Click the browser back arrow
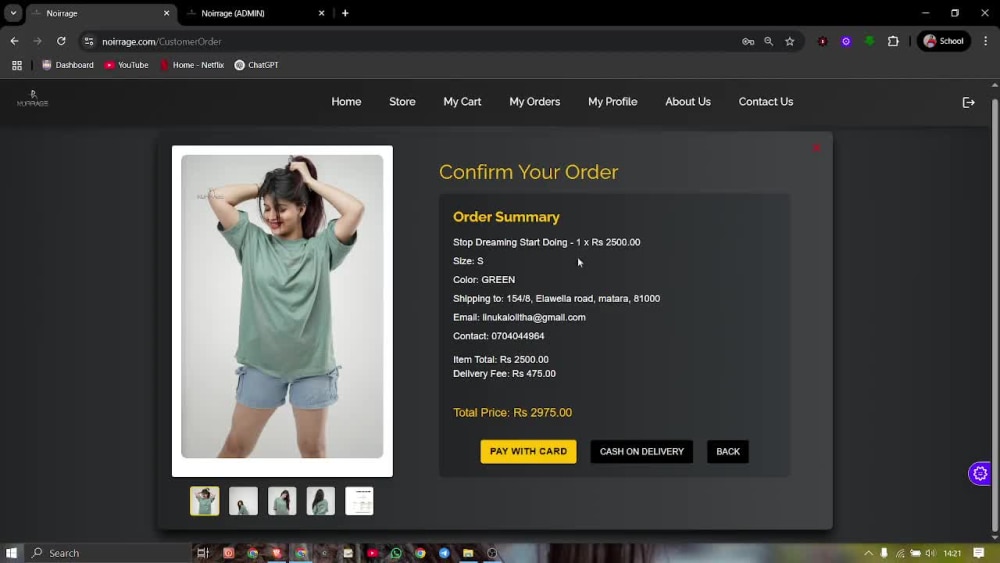This screenshot has width=1000, height=563. [14, 41]
